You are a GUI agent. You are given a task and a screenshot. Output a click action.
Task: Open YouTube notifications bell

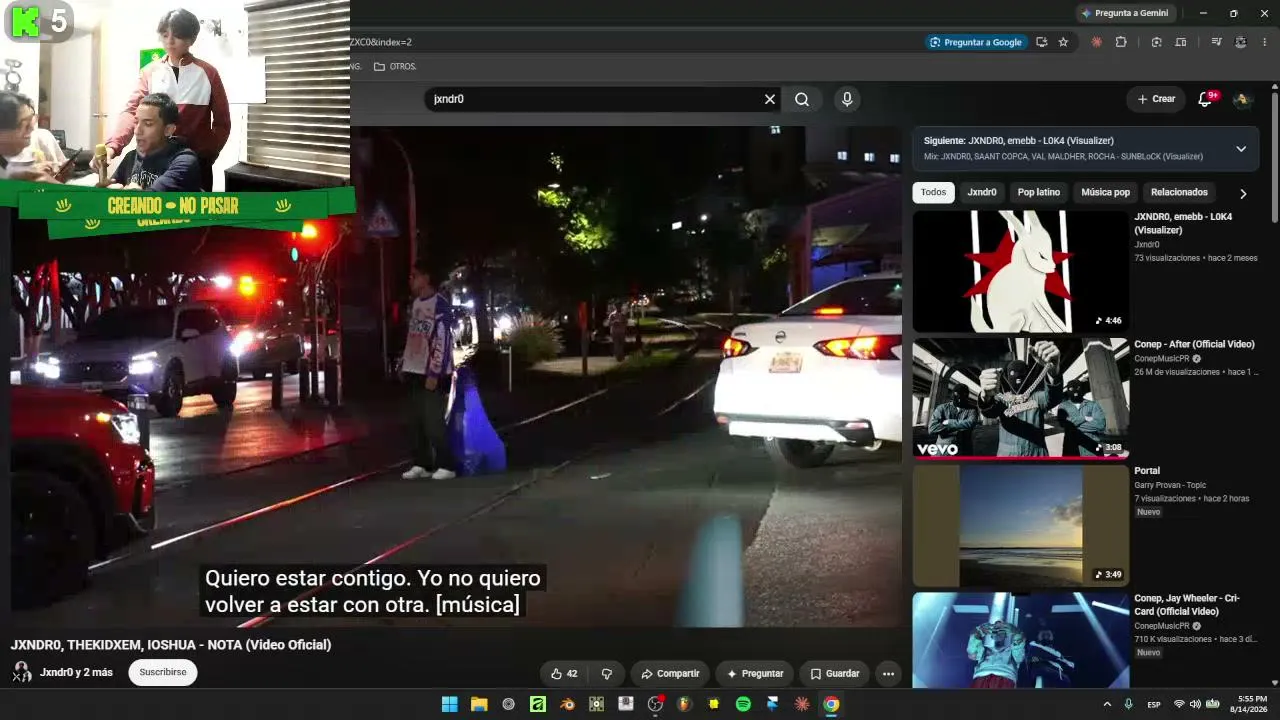click(x=1205, y=99)
